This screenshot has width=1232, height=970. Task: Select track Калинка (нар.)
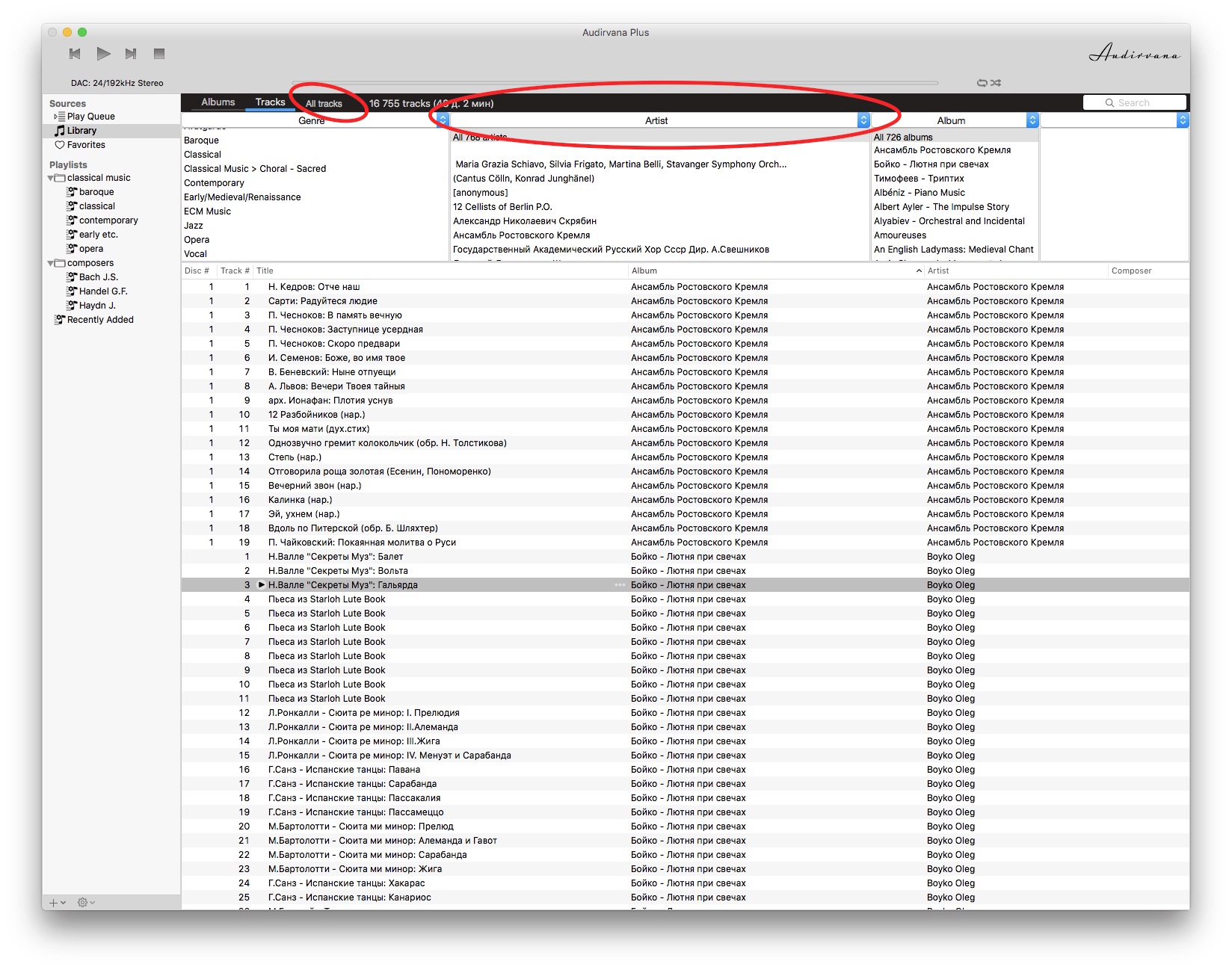tap(300, 500)
